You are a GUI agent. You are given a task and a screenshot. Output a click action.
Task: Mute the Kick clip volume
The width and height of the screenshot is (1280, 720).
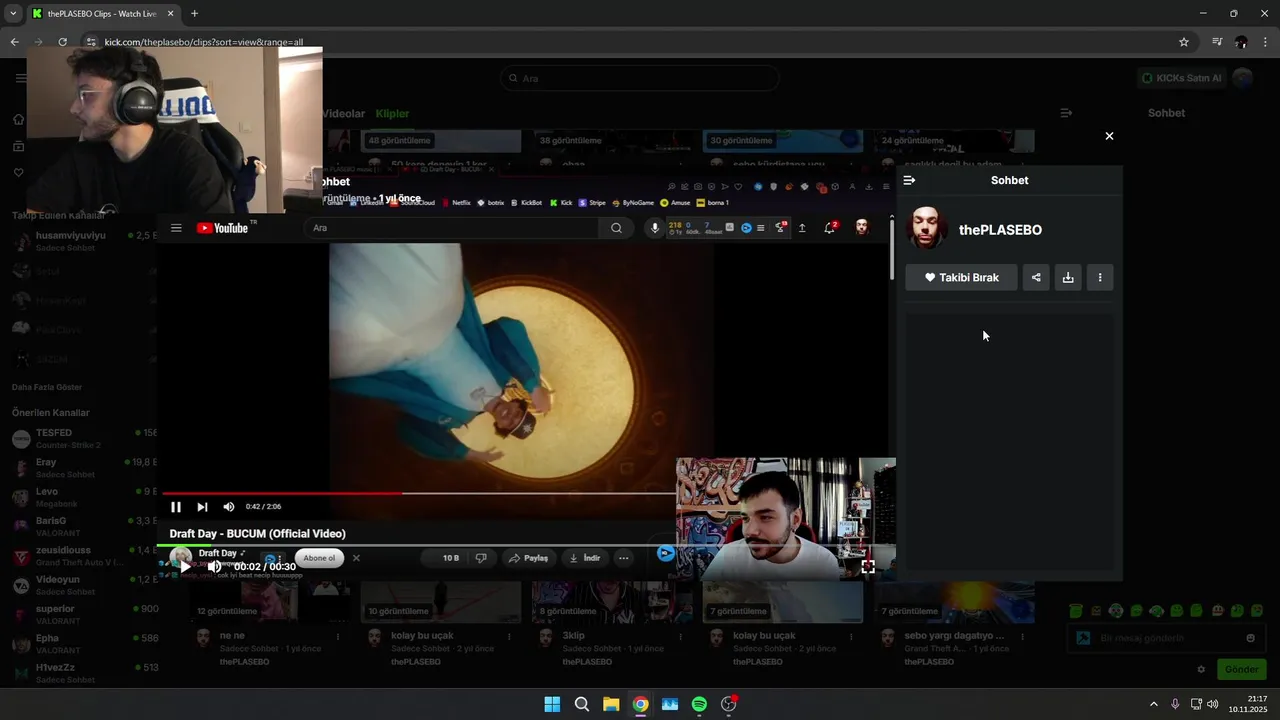coord(214,566)
